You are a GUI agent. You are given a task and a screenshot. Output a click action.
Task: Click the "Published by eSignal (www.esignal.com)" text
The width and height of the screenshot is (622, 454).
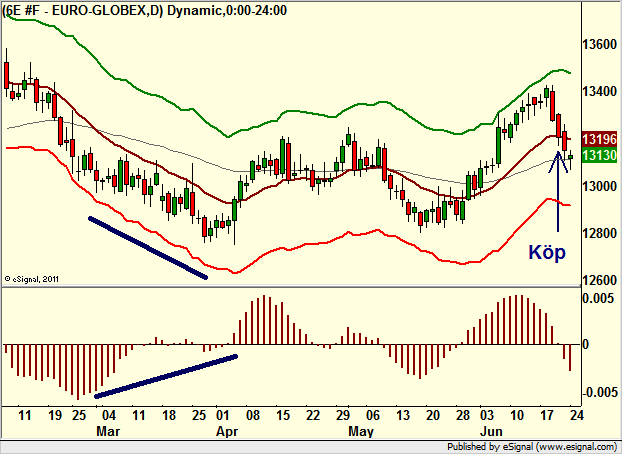pos(532,446)
